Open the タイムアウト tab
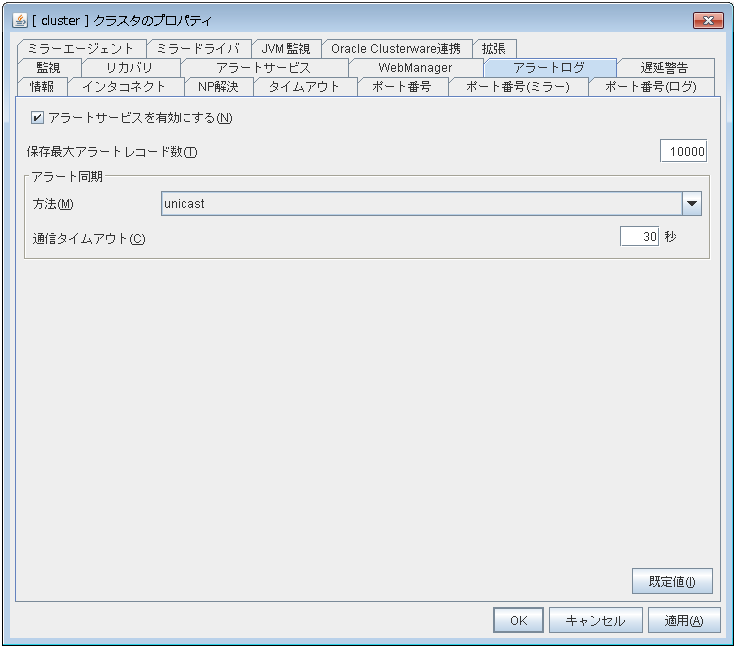Image resolution: width=736 pixels, height=648 pixels. [304, 87]
